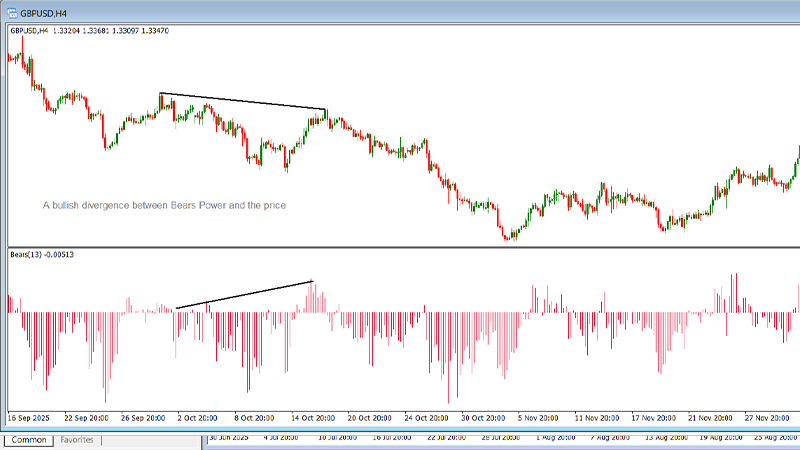Open the Favorites tab
The width and height of the screenshot is (800, 450).
tap(77, 440)
